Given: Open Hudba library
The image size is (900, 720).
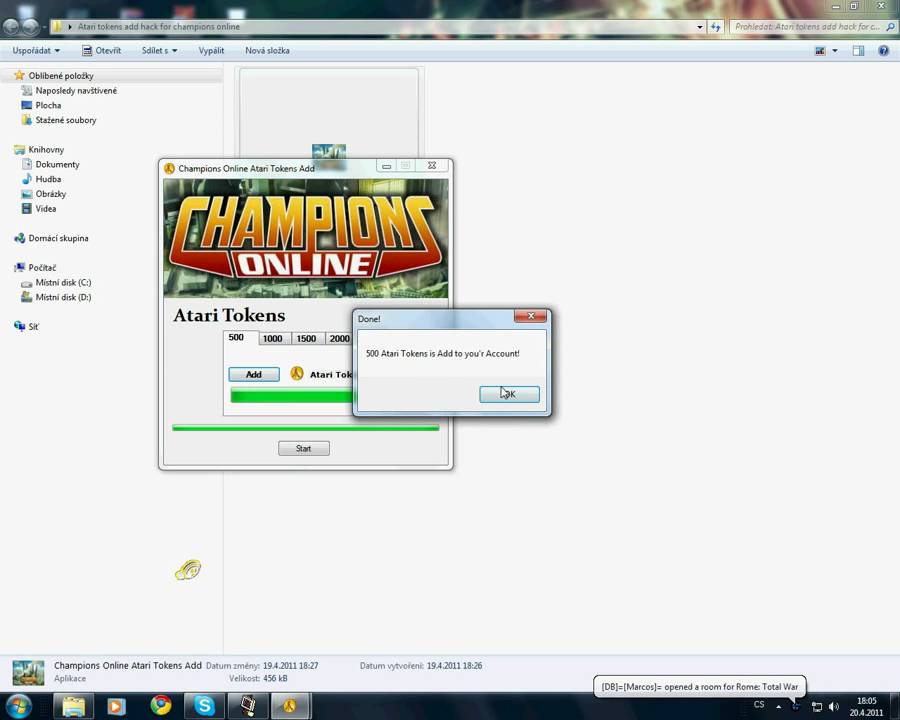Looking at the screenshot, I should (x=48, y=179).
